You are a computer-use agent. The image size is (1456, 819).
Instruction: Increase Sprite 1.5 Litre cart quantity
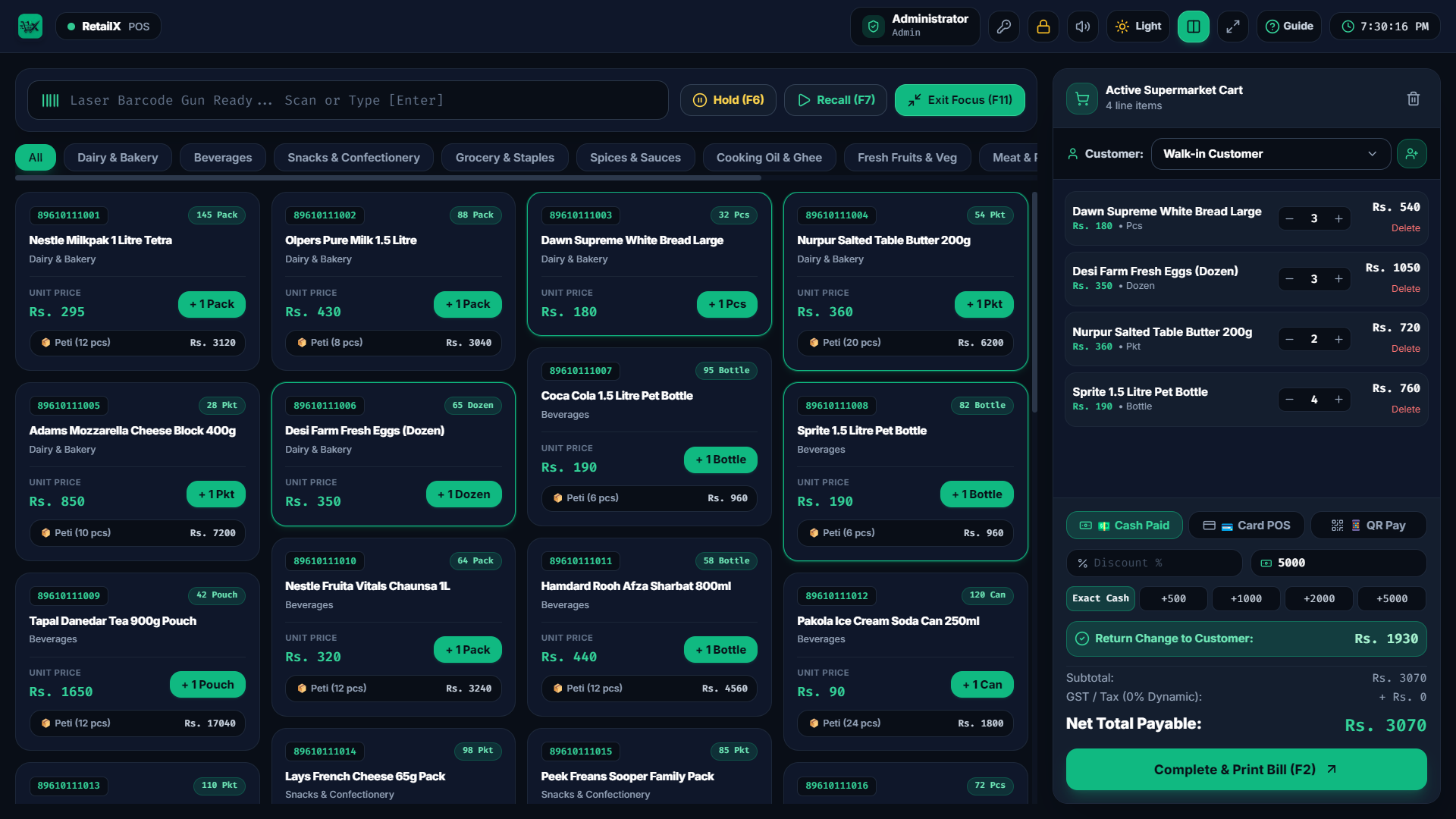coord(1339,400)
